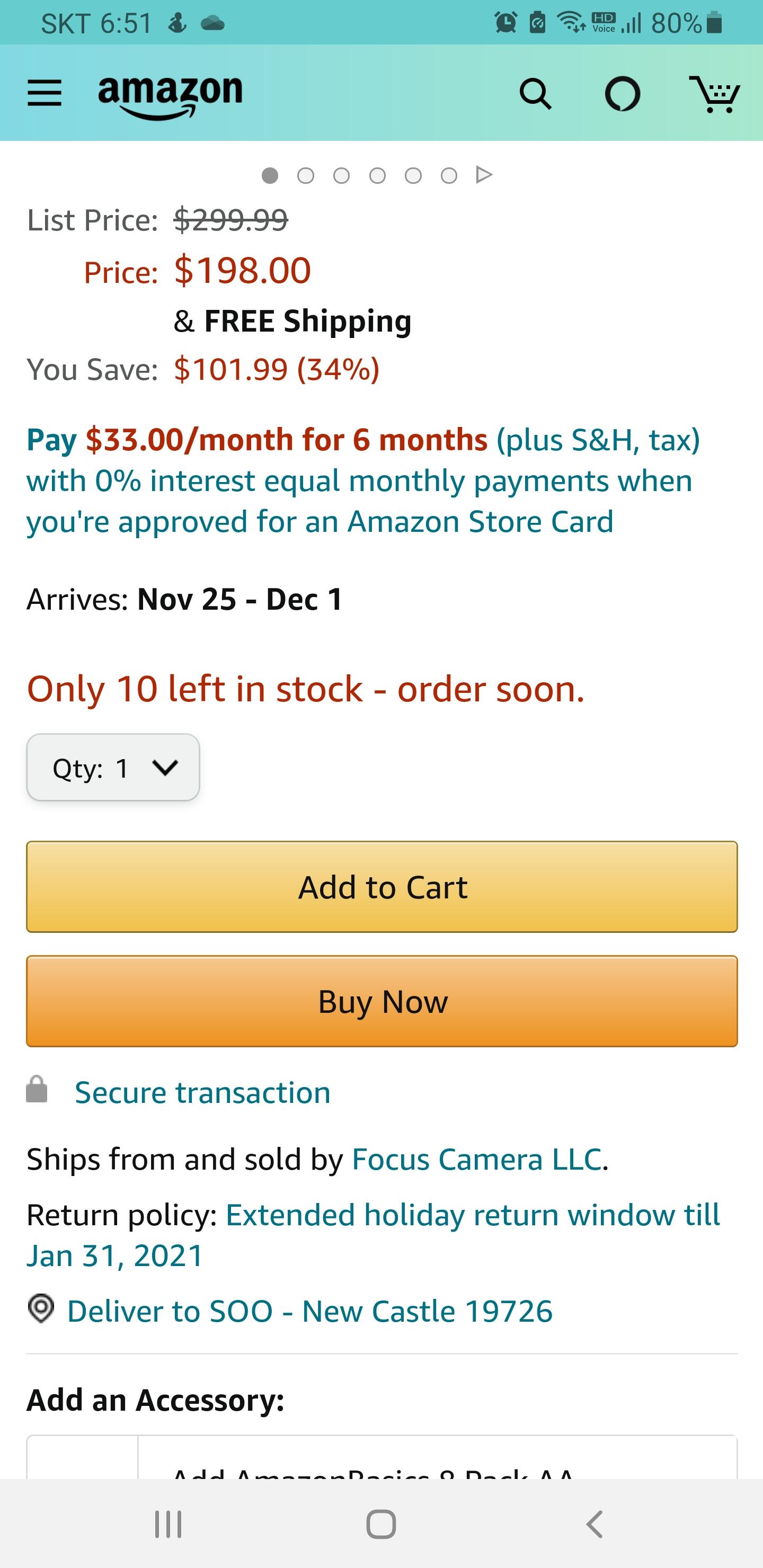
Task: Click the Add to Cart button
Action: (382, 887)
